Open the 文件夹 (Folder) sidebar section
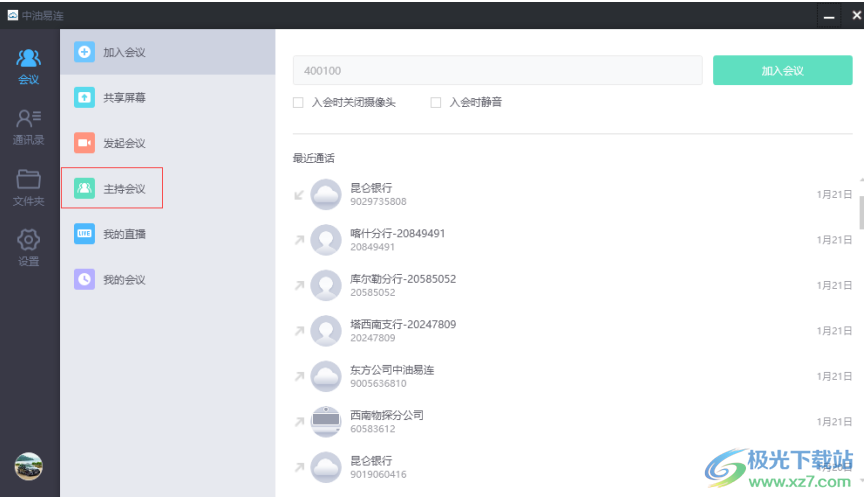 pos(29,188)
